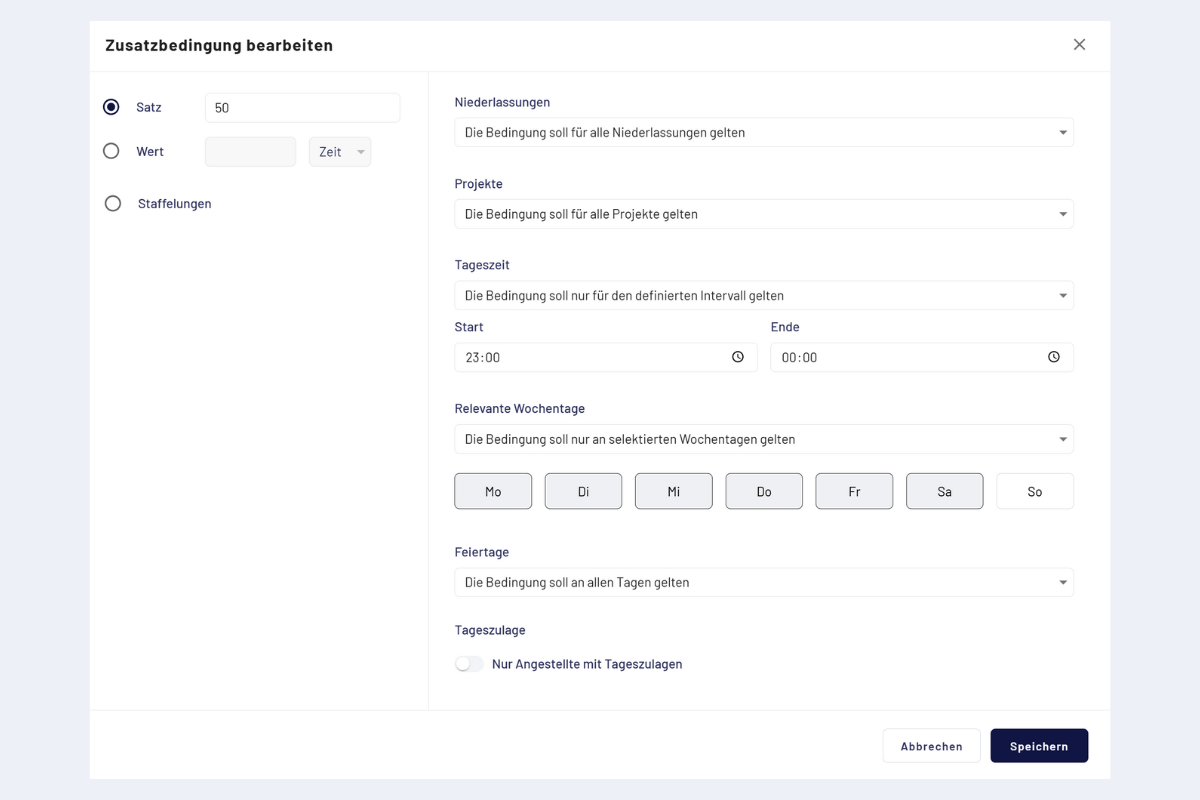Click the Satz input field with 50

click(302, 108)
